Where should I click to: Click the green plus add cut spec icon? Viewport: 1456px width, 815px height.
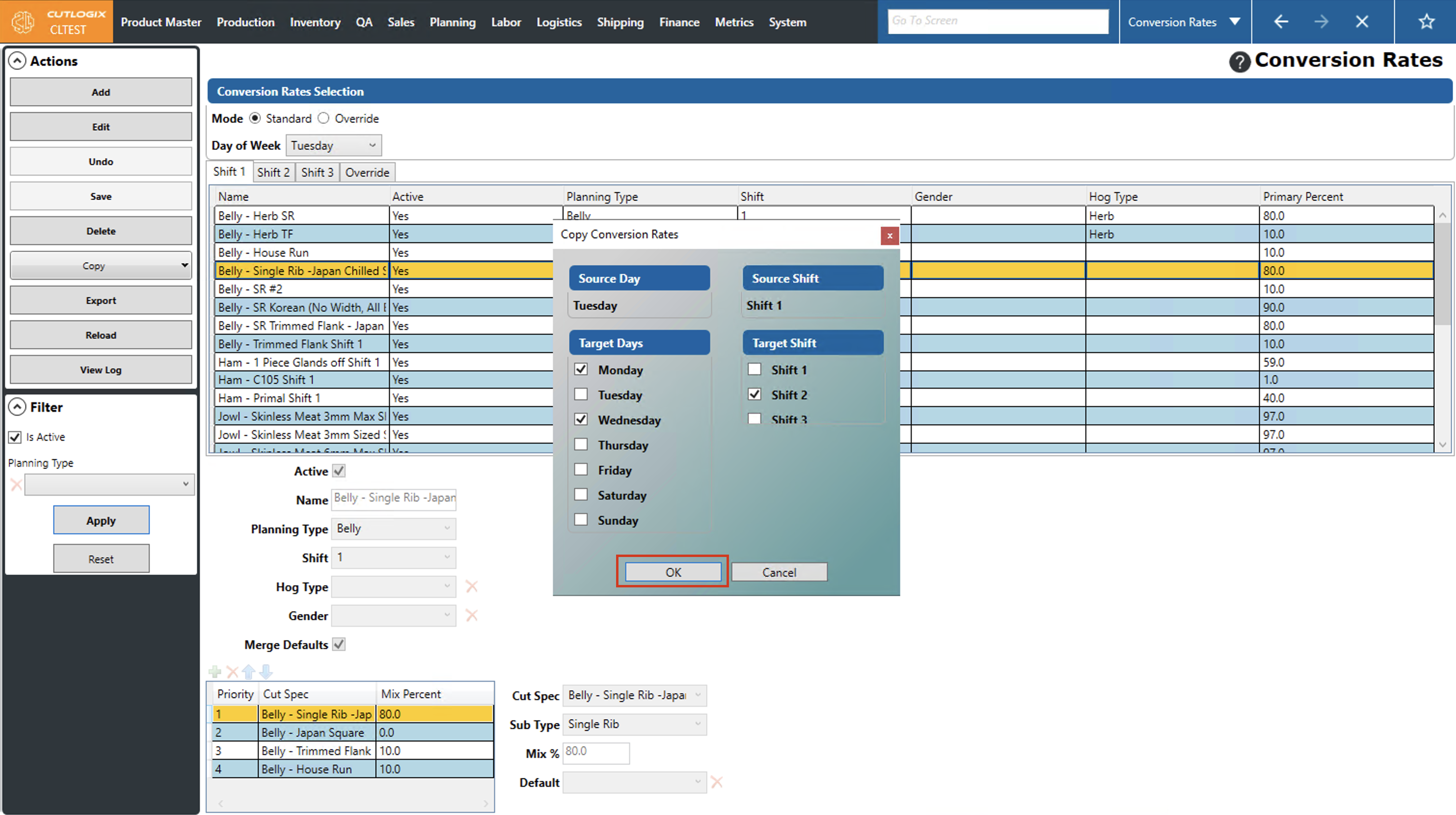[x=215, y=671]
